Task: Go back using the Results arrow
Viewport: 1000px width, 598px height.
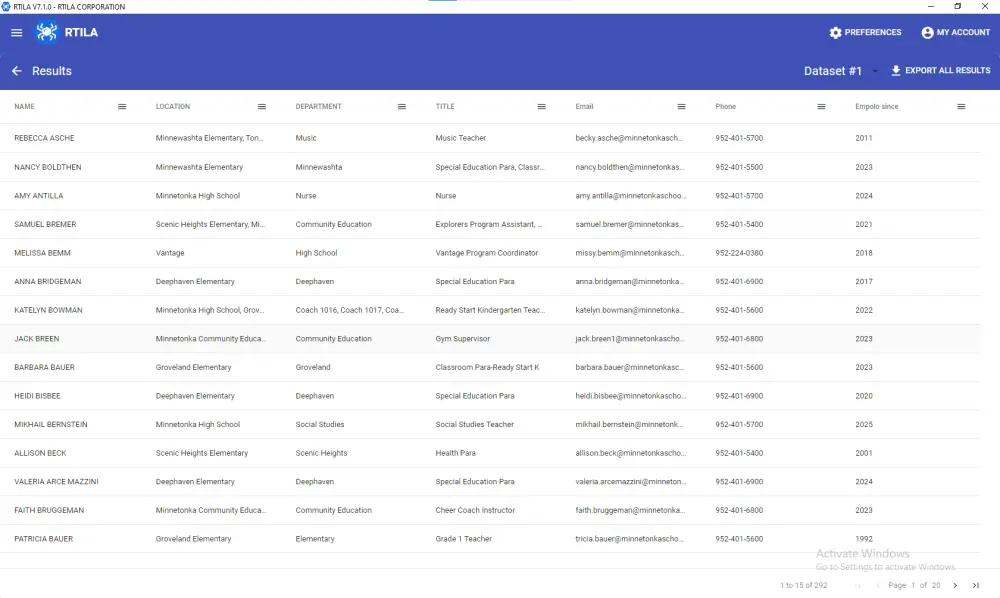Action: pos(17,71)
